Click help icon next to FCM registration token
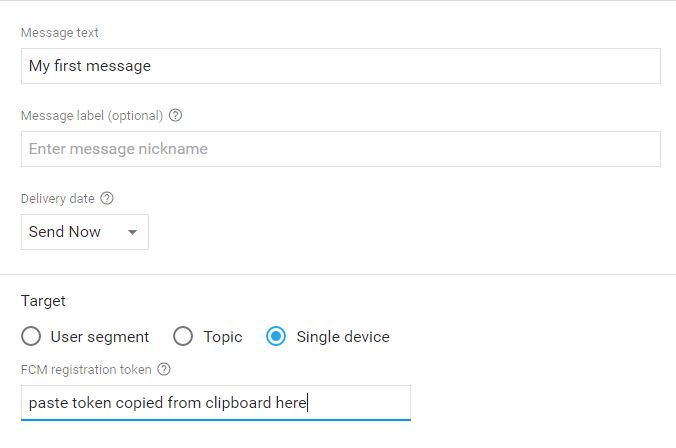The height and width of the screenshot is (448, 676). pyautogui.click(x=165, y=369)
